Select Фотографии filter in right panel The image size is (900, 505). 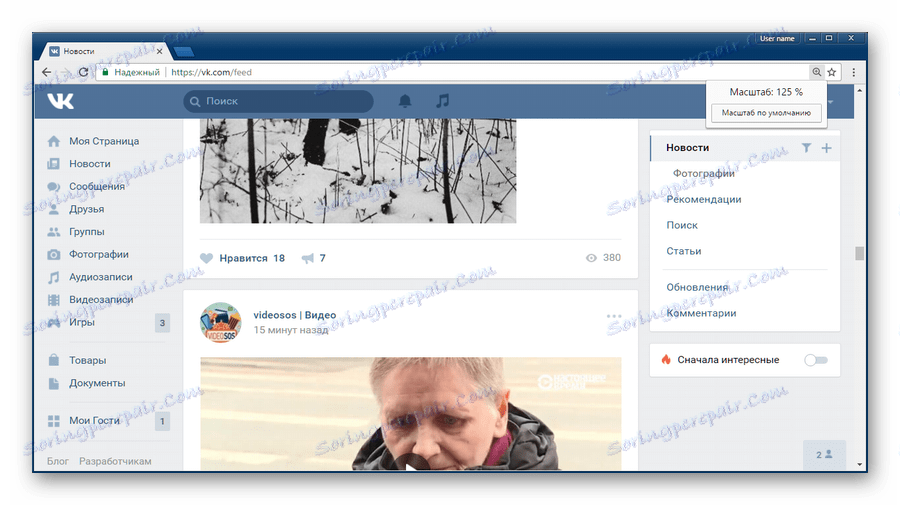click(x=704, y=173)
